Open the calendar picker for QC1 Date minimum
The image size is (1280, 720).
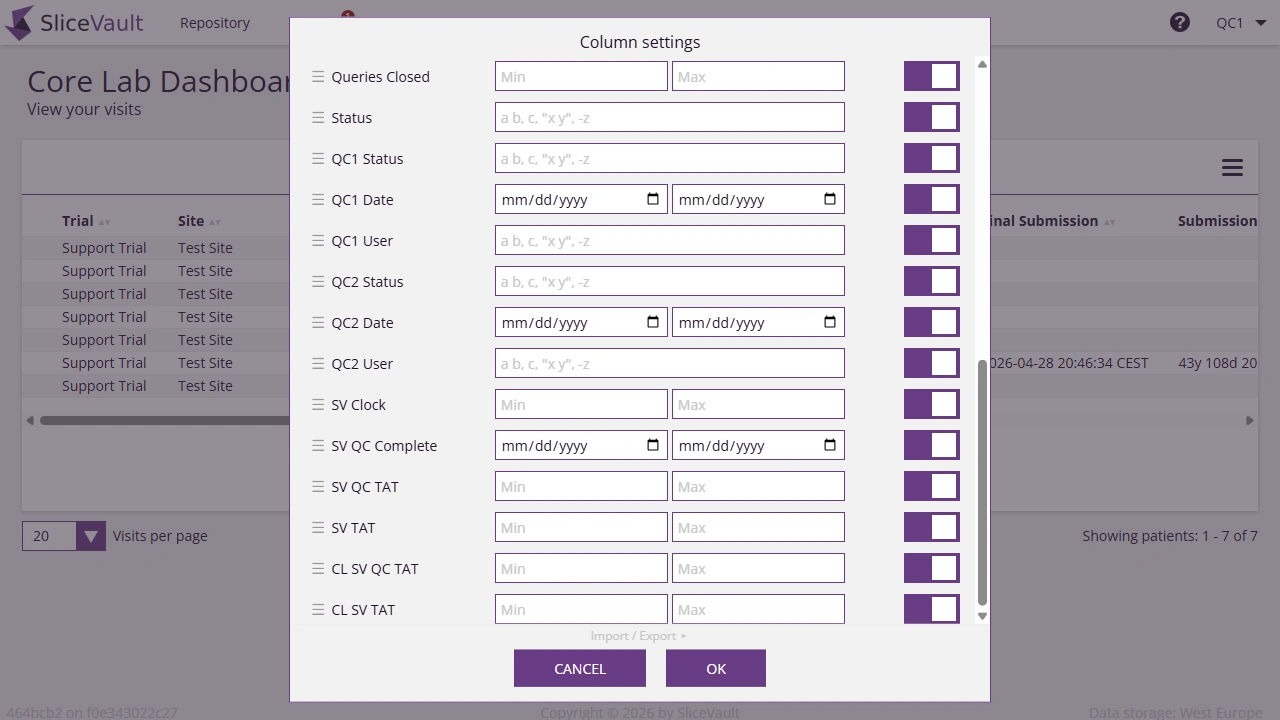click(653, 199)
